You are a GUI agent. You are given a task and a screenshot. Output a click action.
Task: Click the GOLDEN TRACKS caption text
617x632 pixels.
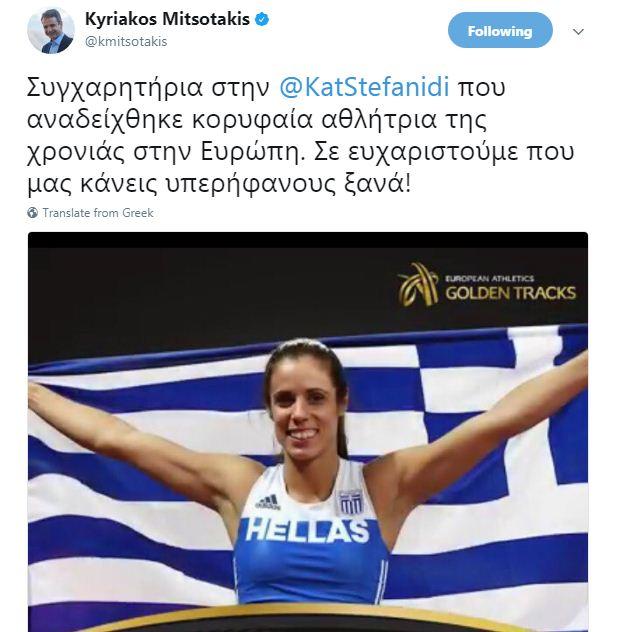point(511,293)
